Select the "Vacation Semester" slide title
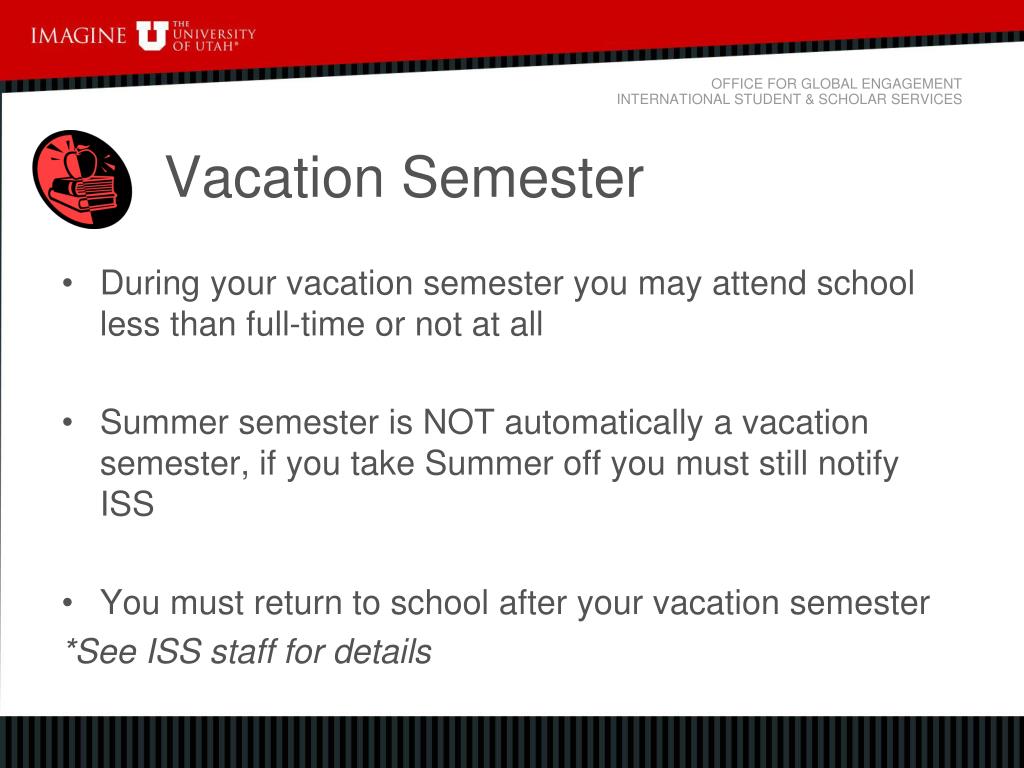Viewport: 1024px width, 768px height. [x=404, y=178]
